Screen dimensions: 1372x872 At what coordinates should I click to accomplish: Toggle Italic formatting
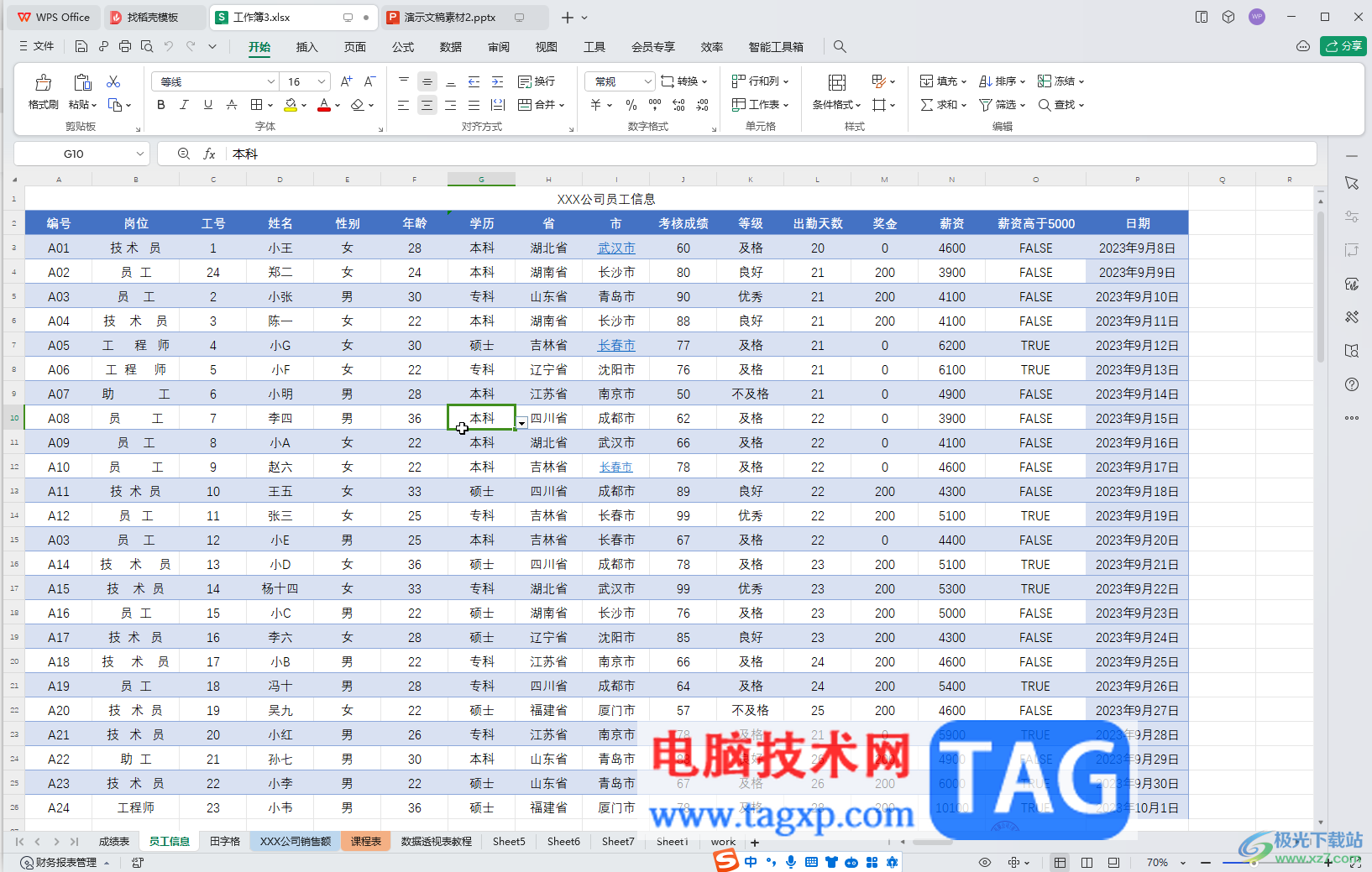[x=185, y=105]
